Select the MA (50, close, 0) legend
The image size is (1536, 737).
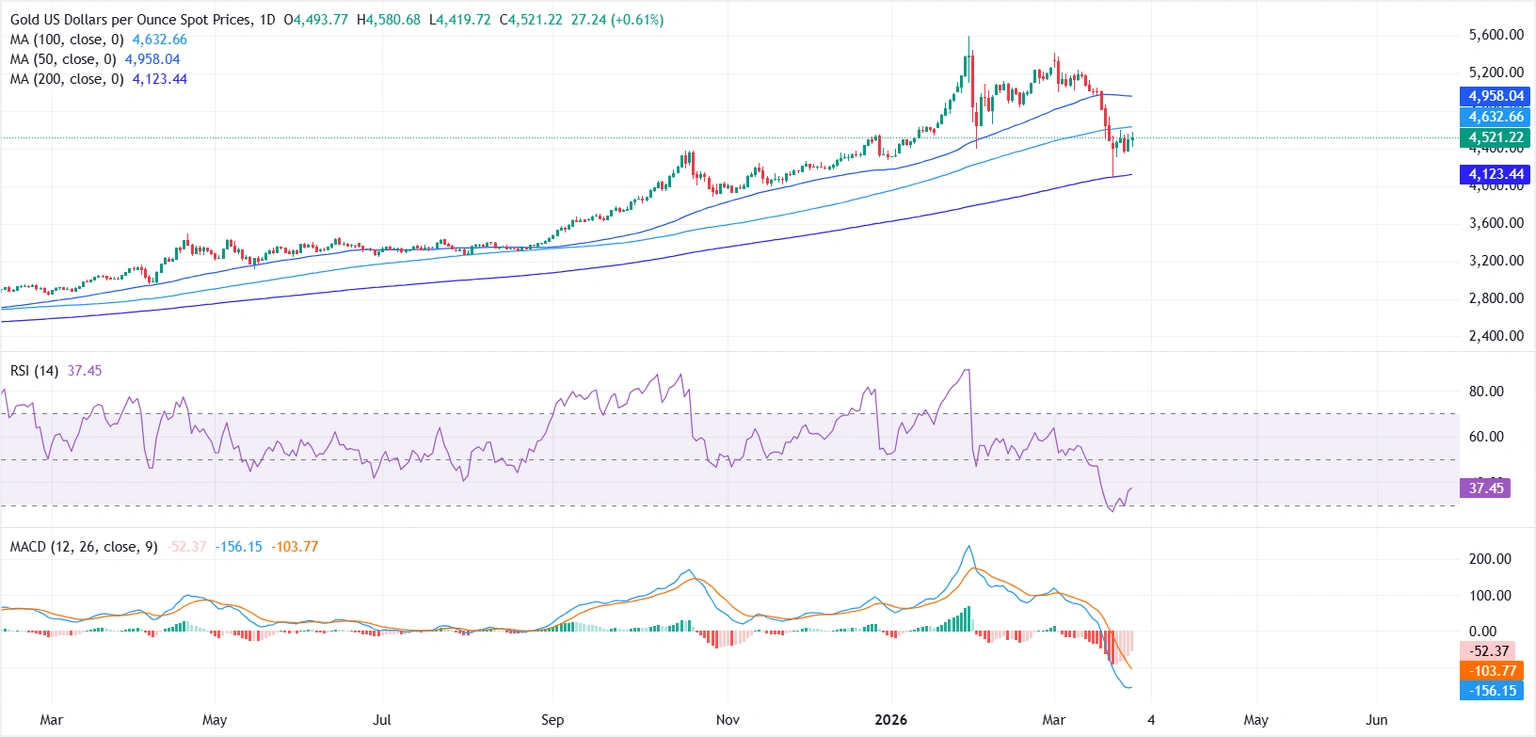coord(63,59)
